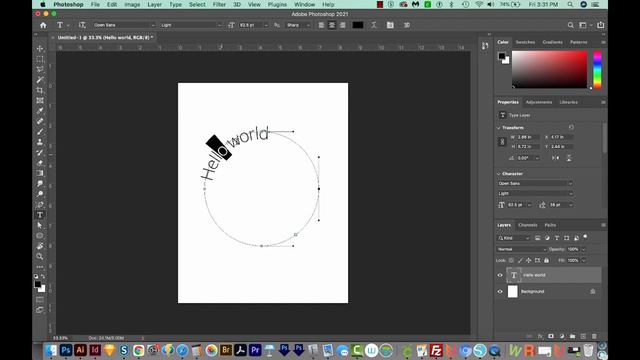Switch to the Gradients tab
Image resolution: width=640 pixels, height=360 pixels.
point(553,42)
